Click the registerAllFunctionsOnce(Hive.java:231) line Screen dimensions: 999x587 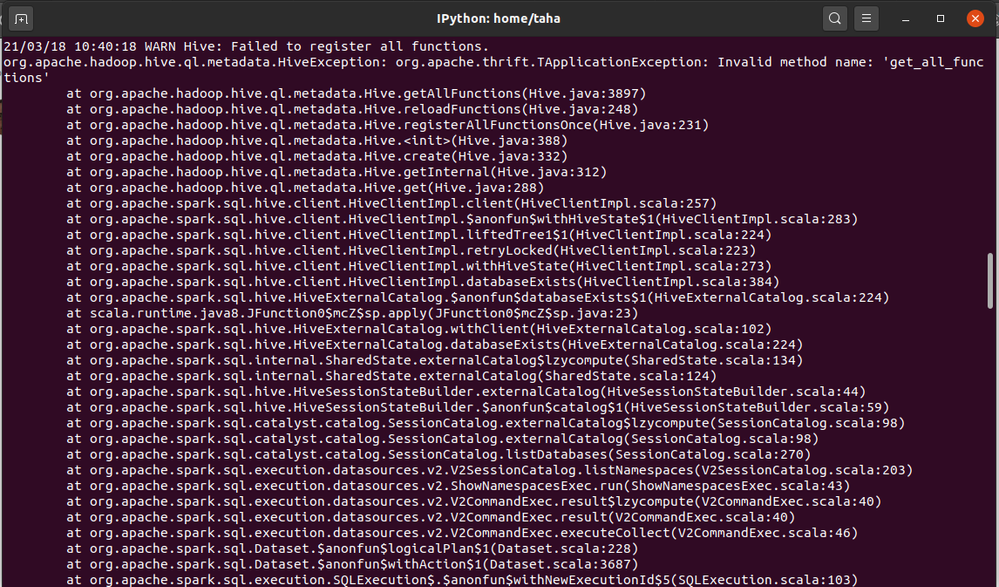pyautogui.click(x=387, y=125)
